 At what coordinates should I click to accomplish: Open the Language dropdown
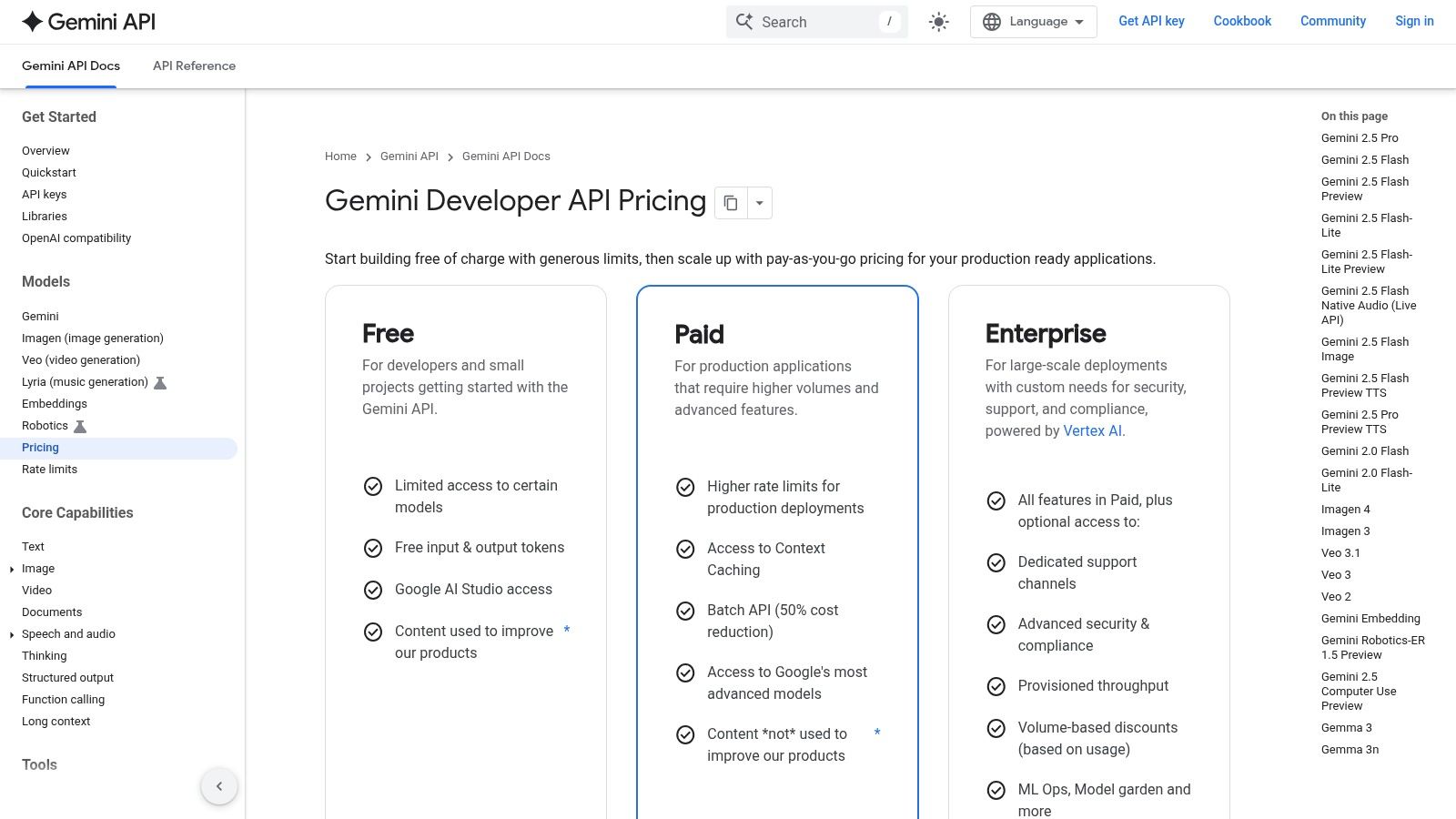click(x=1033, y=21)
